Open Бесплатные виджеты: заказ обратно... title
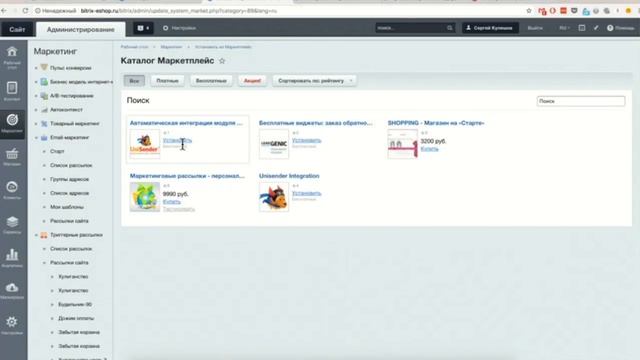 tap(316, 123)
